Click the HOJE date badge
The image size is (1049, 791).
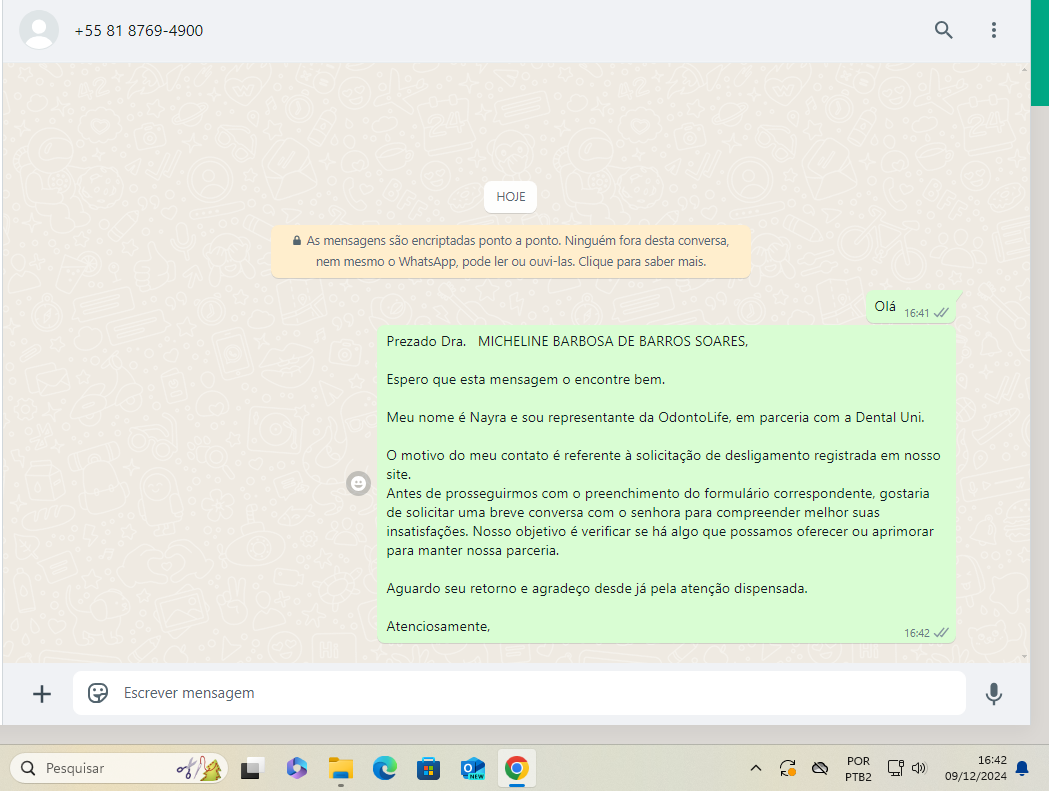coord(510,197)
